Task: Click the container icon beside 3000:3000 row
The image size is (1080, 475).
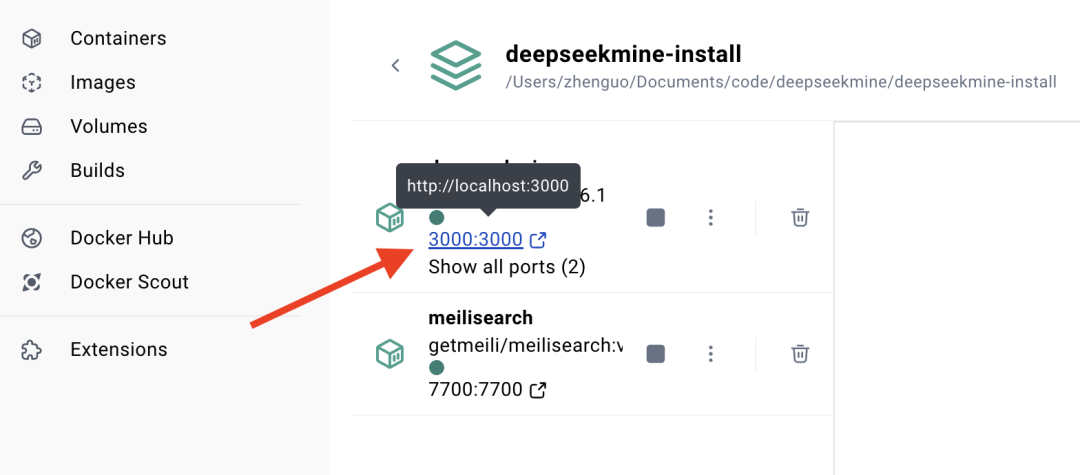Action: pyautogui.click(x=390, y=218)
